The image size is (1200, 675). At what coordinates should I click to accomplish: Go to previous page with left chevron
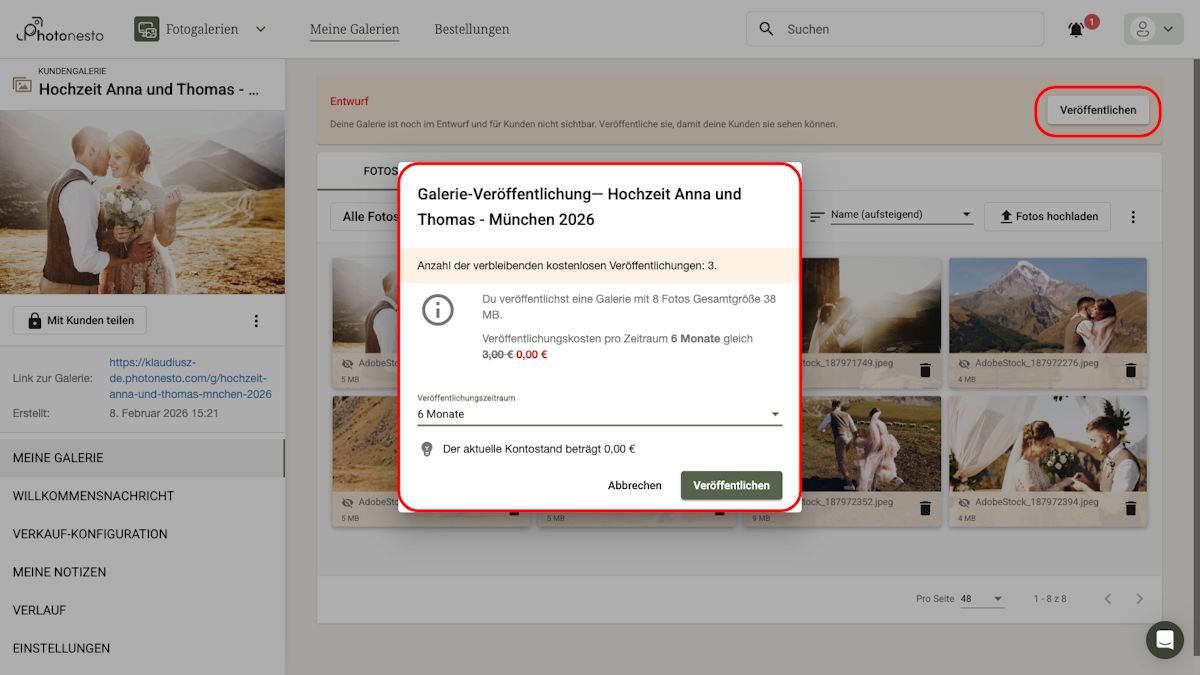coord(1108,598)
